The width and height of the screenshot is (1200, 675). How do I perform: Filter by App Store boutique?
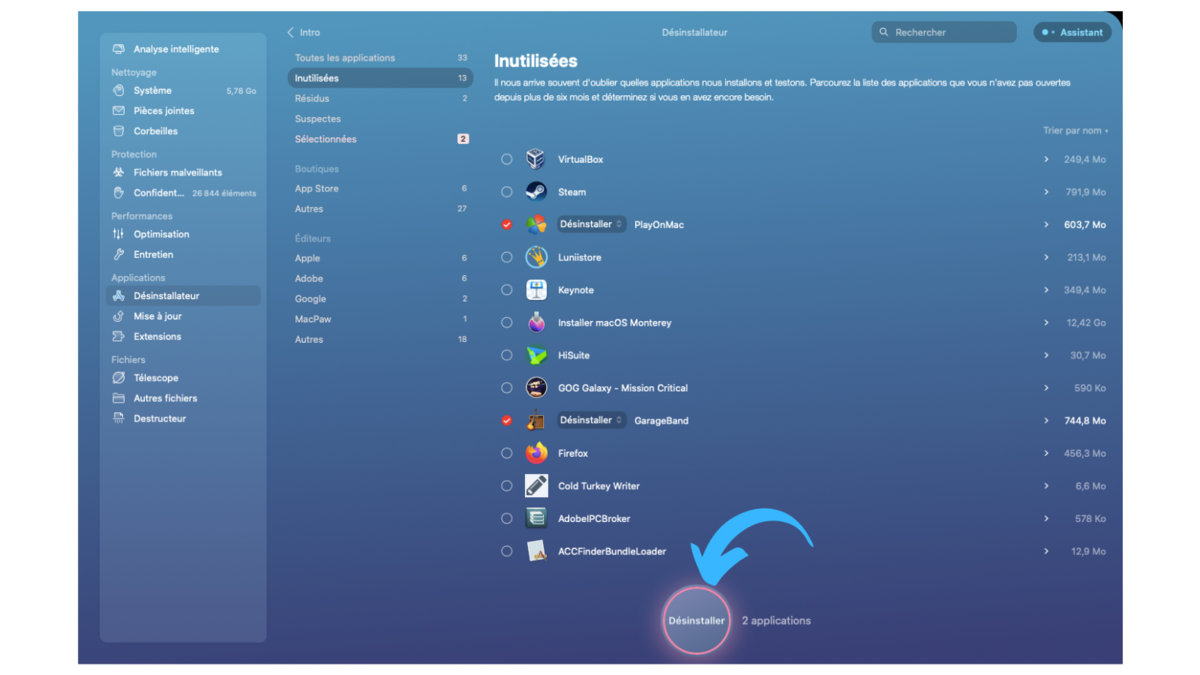click(x=380, y=188)
